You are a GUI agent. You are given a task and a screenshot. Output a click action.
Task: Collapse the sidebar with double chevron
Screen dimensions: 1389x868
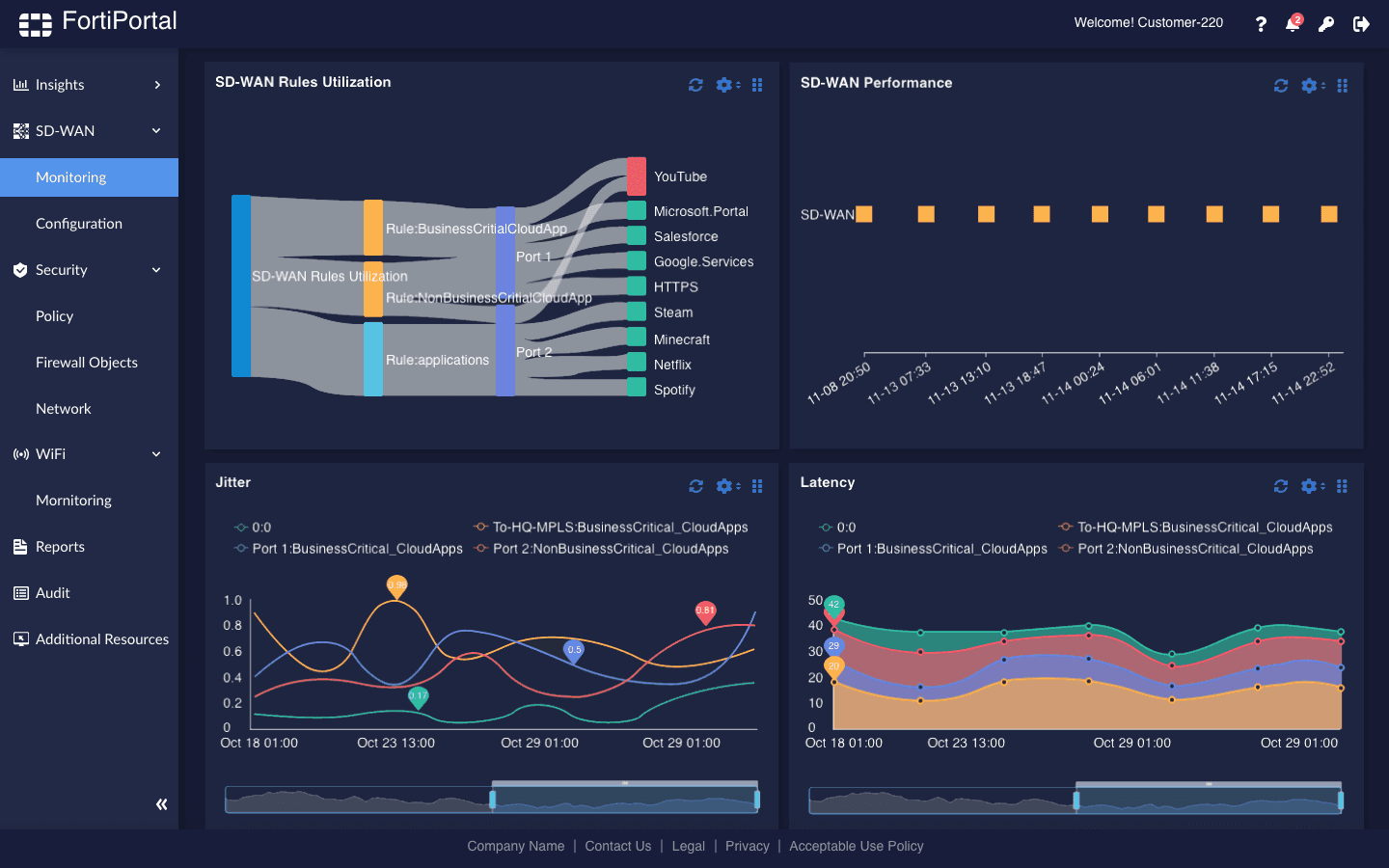[161, 804]
